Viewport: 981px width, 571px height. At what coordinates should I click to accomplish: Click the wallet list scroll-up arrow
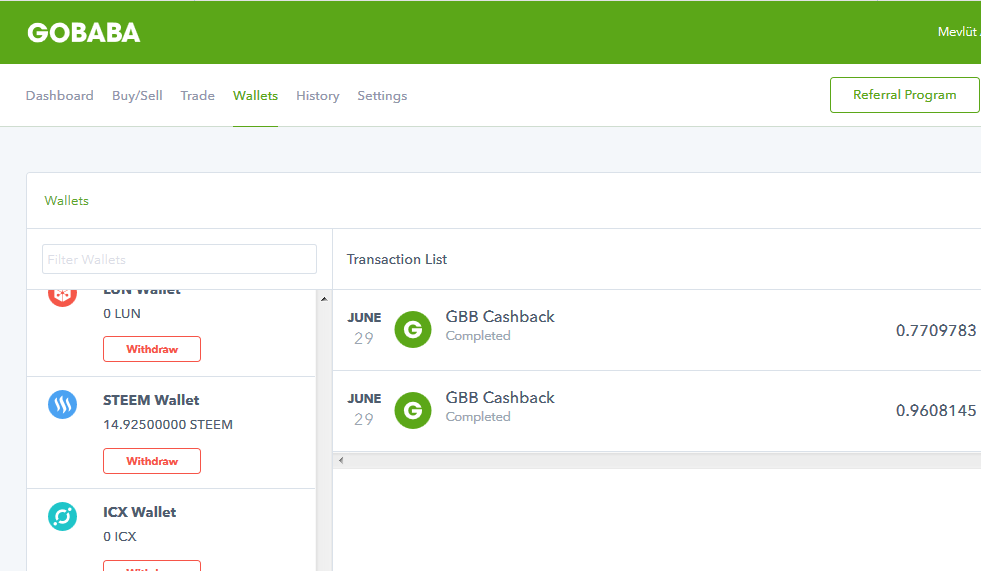point(324,299)
